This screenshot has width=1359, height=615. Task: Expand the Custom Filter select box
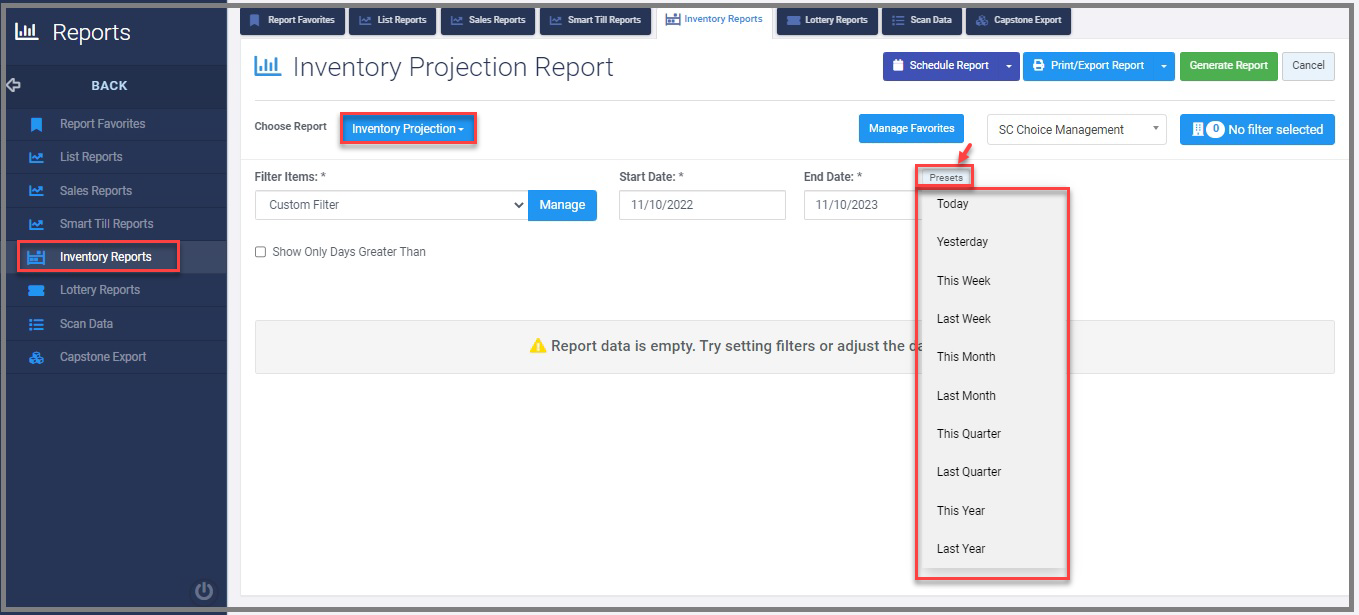[x=391, y=205]
